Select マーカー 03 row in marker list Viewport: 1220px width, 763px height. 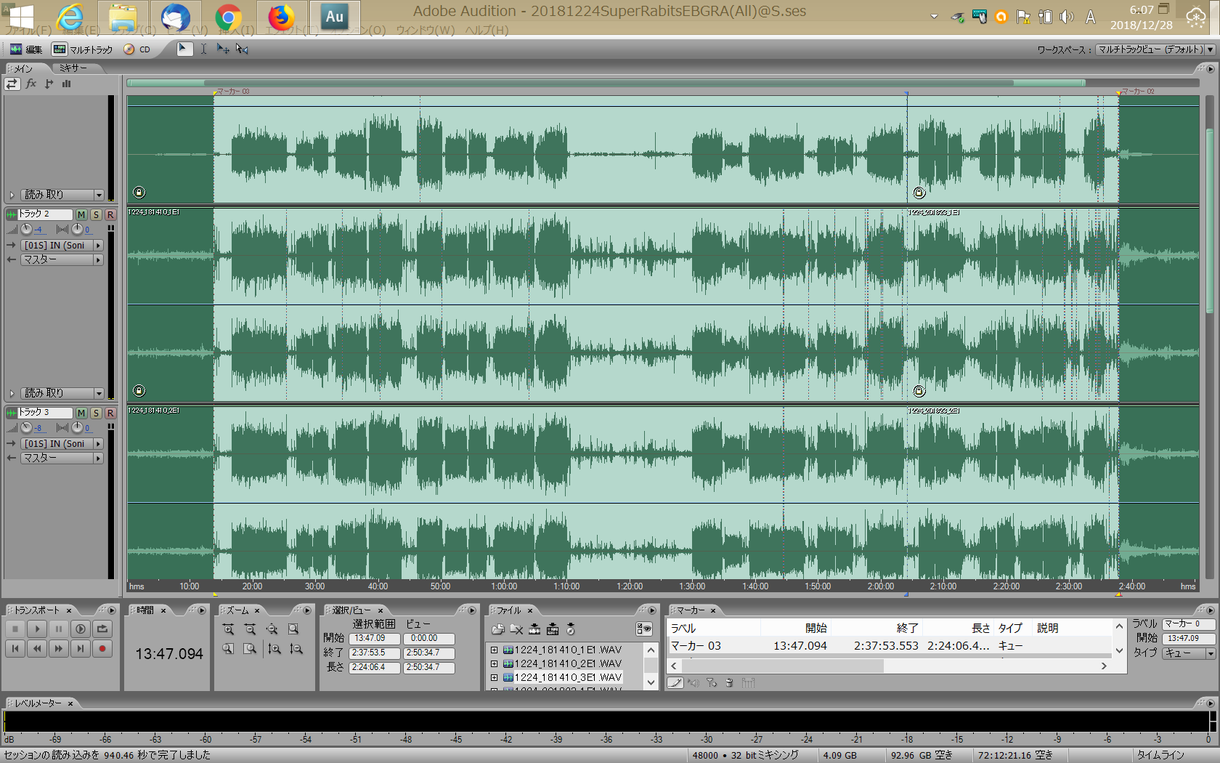point(890,646)
